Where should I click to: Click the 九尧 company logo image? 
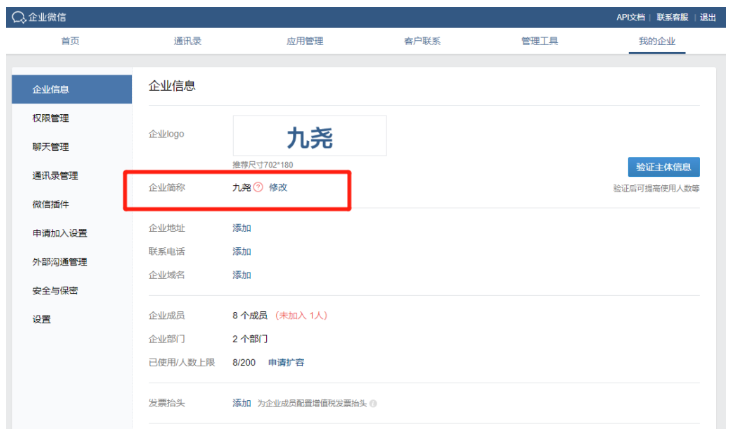click(309, 136)
